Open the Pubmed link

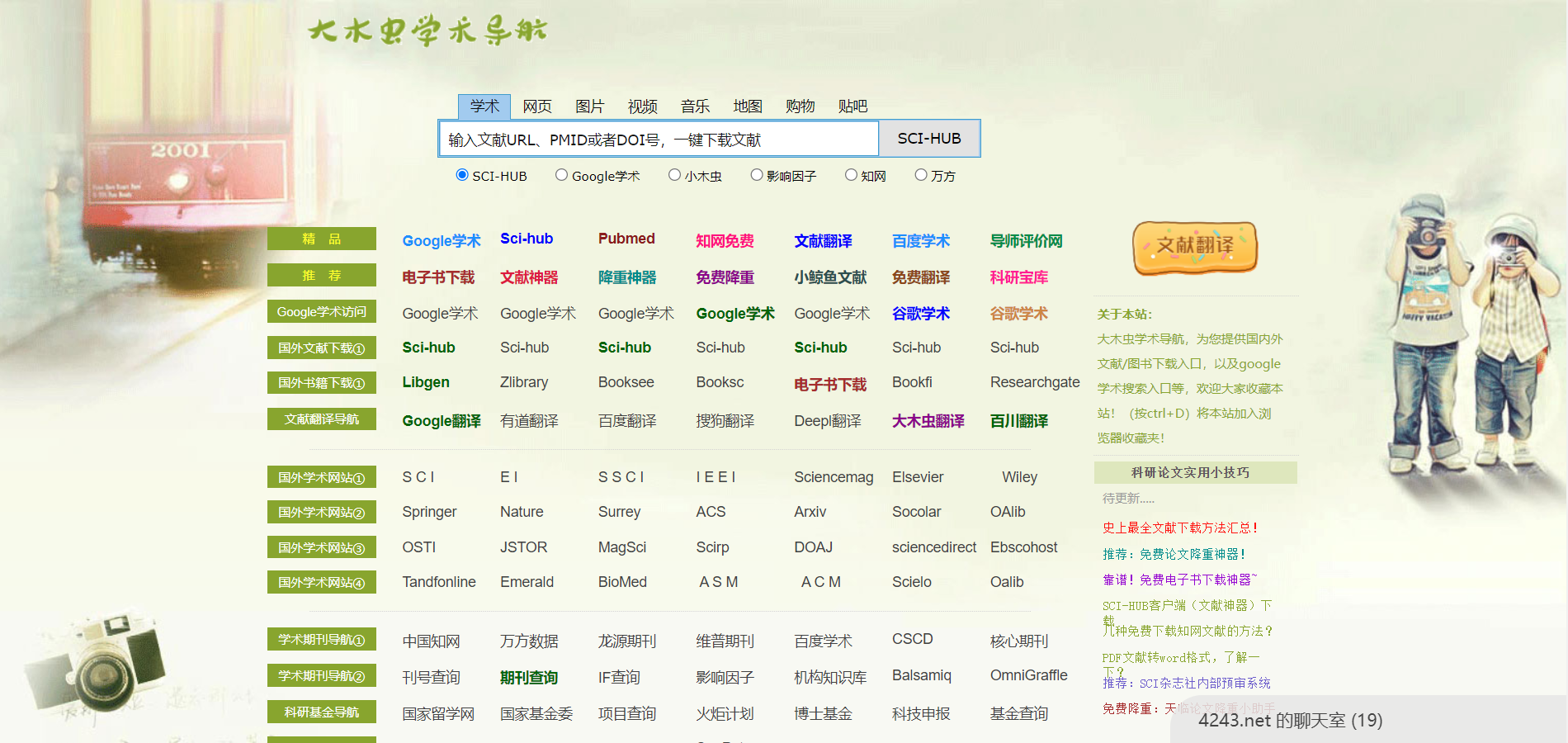(626, 239)
